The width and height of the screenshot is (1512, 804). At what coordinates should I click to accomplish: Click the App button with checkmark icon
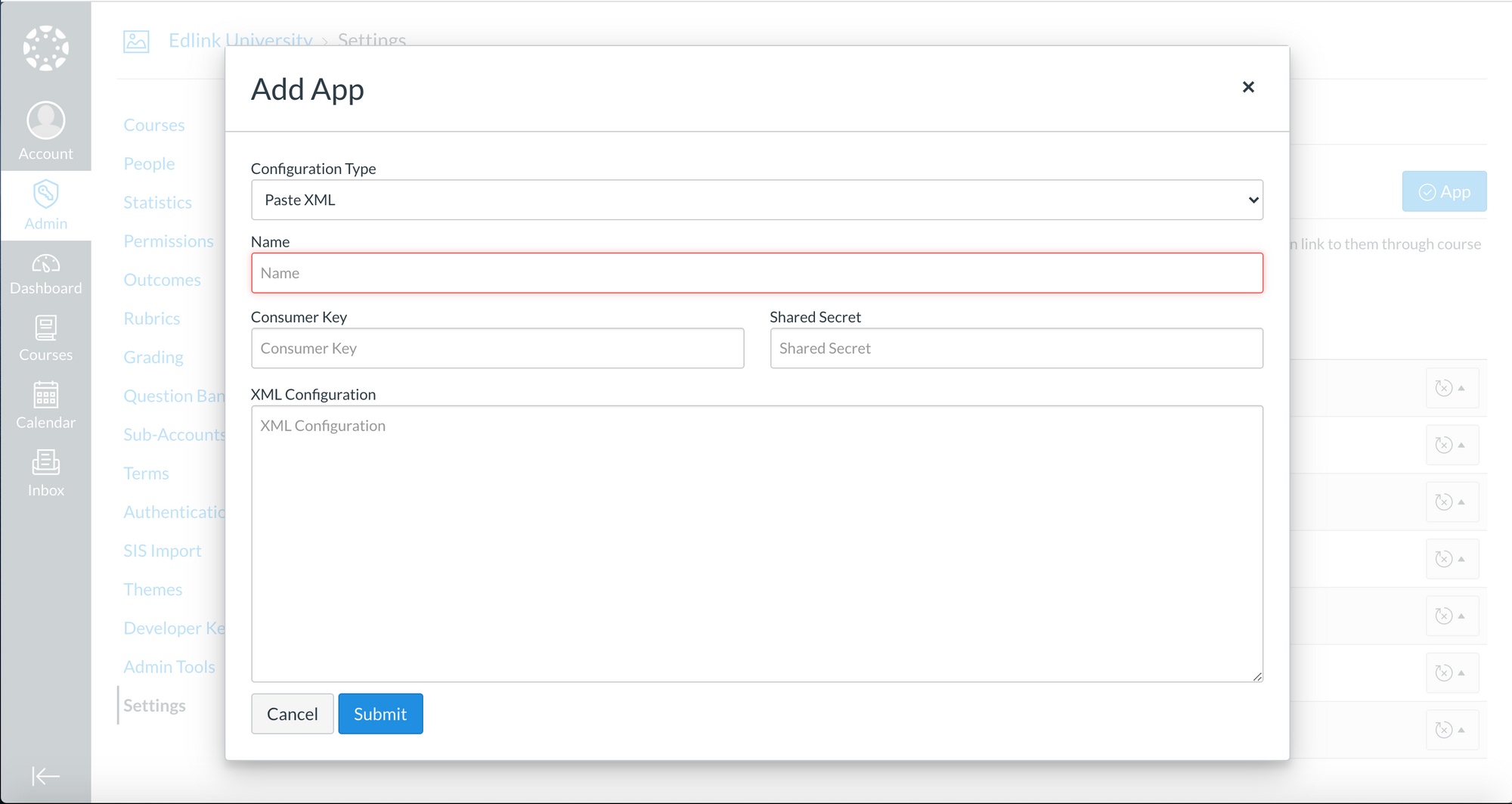1443,191
